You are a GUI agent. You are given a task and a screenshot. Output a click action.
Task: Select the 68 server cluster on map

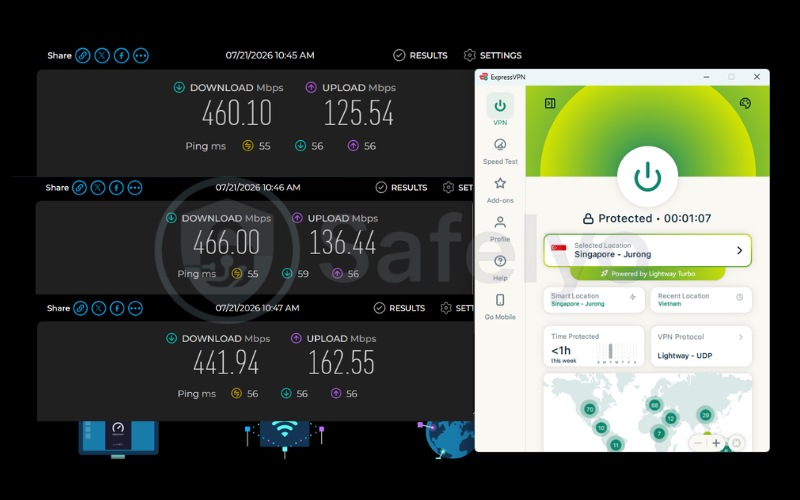[654, 405]
